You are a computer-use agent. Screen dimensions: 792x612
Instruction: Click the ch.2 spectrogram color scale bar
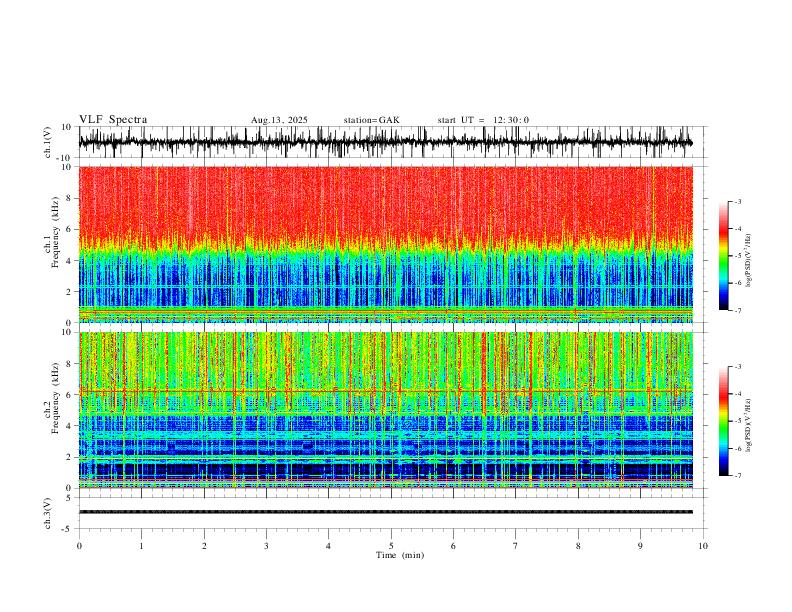[x=723, y=421]
